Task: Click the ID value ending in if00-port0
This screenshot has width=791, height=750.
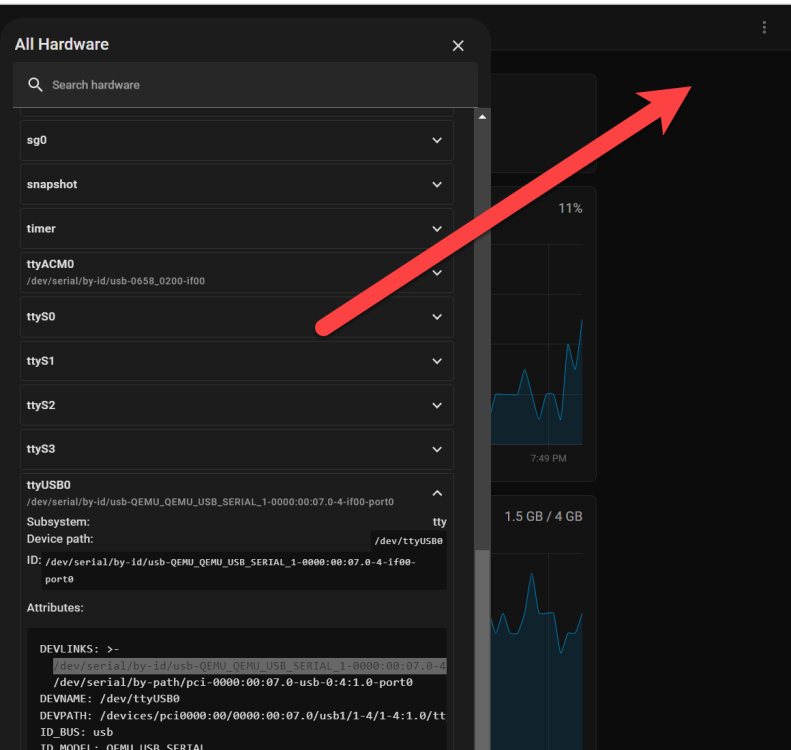Action: click(244, 570)
